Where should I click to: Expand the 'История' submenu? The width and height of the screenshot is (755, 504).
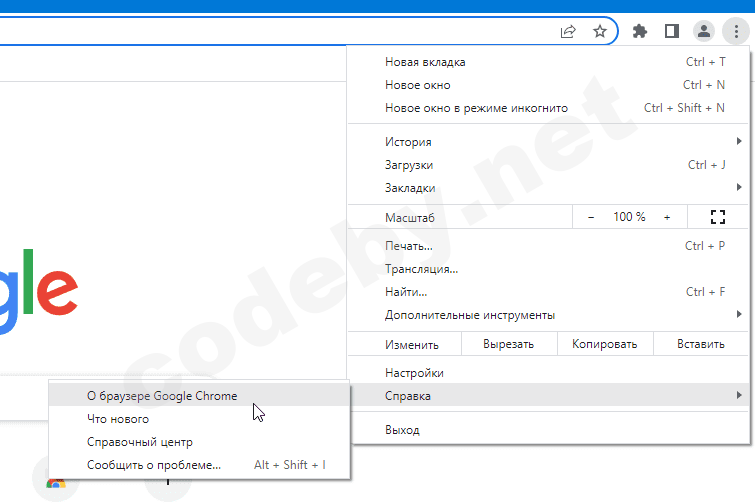click(x=548, y=142)
